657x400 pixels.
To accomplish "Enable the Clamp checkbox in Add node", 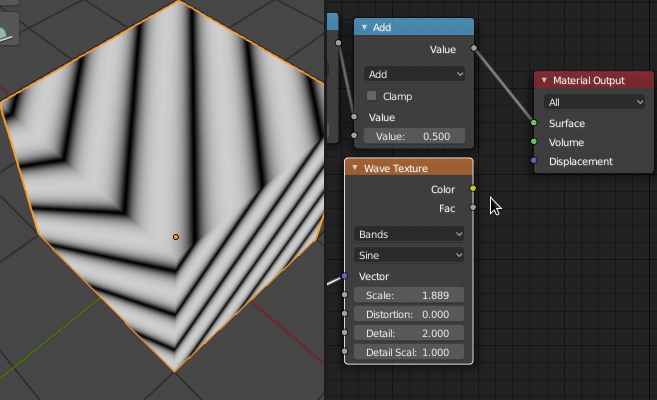I will 371,96.
